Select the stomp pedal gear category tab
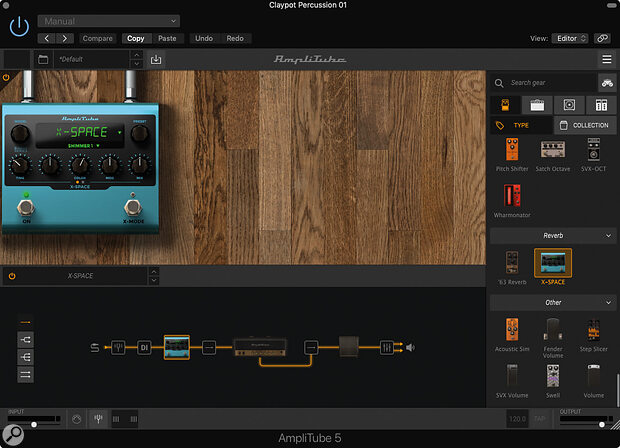620x448 pixels. tap(505, 105)
